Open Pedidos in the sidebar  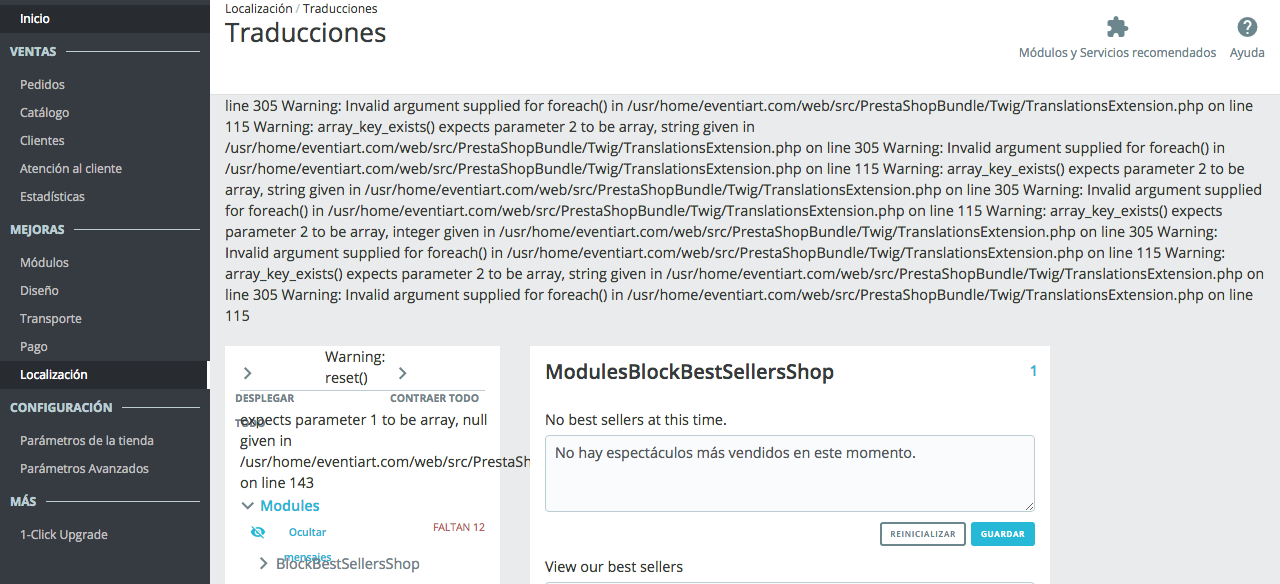[x=42, y=85]
